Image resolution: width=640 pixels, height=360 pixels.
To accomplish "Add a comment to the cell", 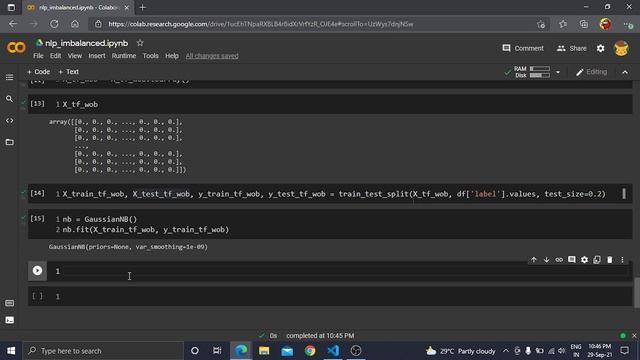I will click(x=571, y=260).
